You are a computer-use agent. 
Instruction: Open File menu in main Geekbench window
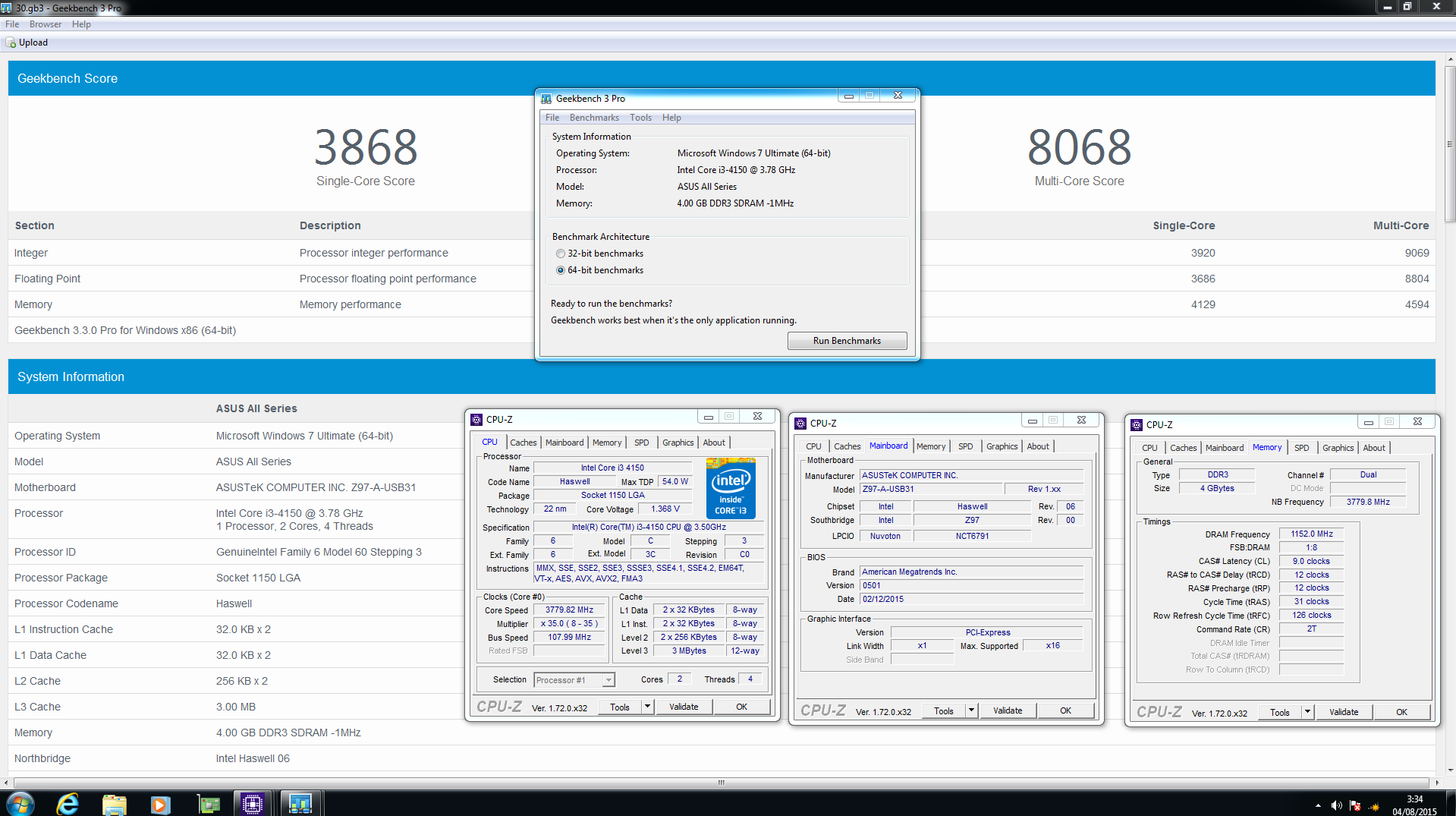[12, 24]
